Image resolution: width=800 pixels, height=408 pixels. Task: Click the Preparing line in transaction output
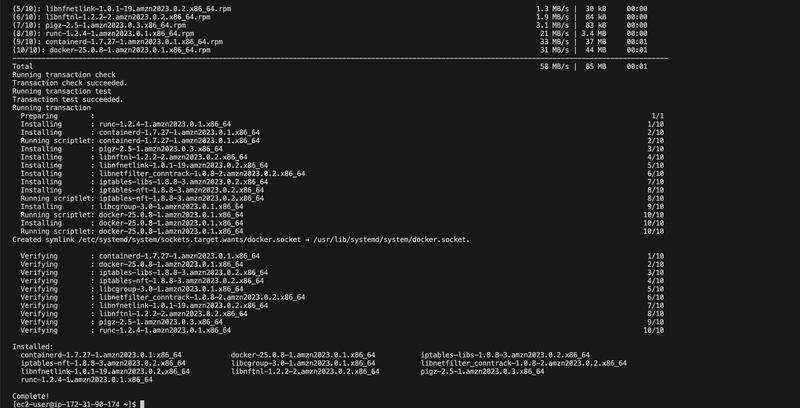point(342,116)
